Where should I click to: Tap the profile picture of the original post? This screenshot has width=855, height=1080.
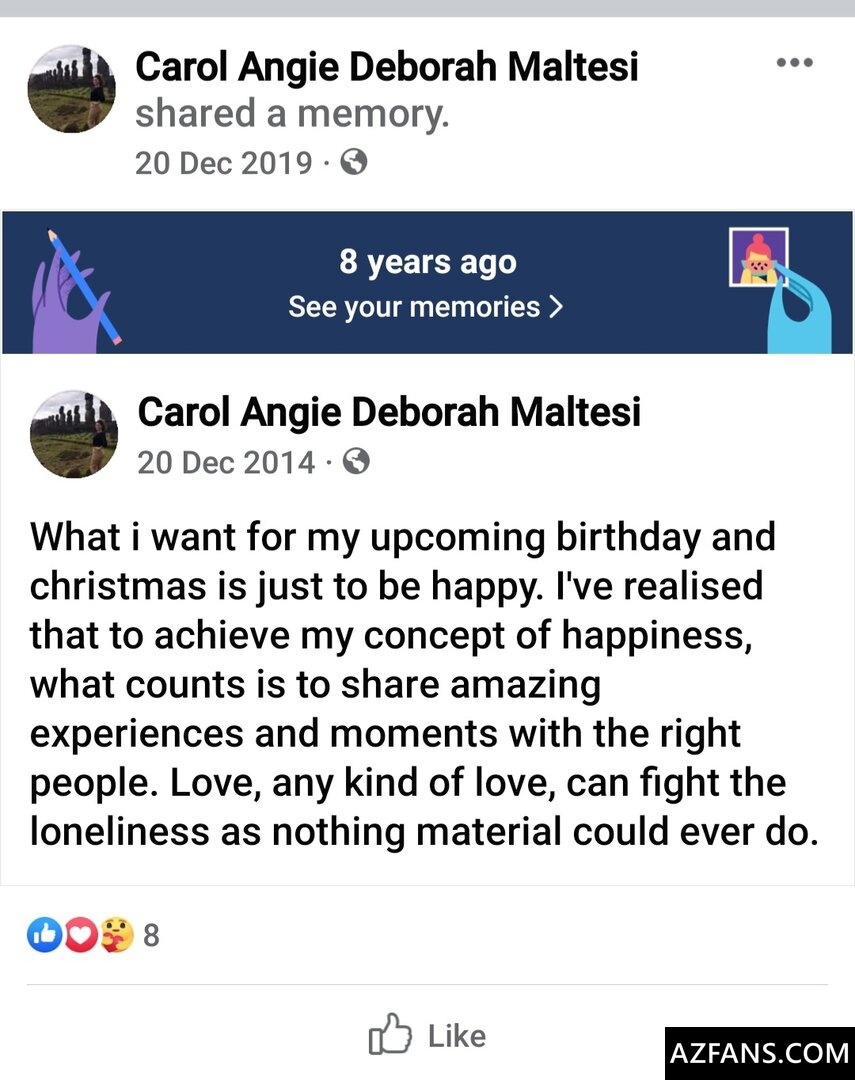74,434
